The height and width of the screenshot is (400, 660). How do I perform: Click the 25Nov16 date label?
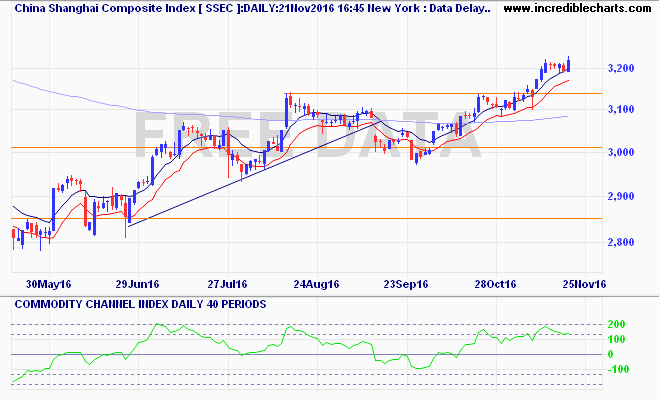(584, 284)
